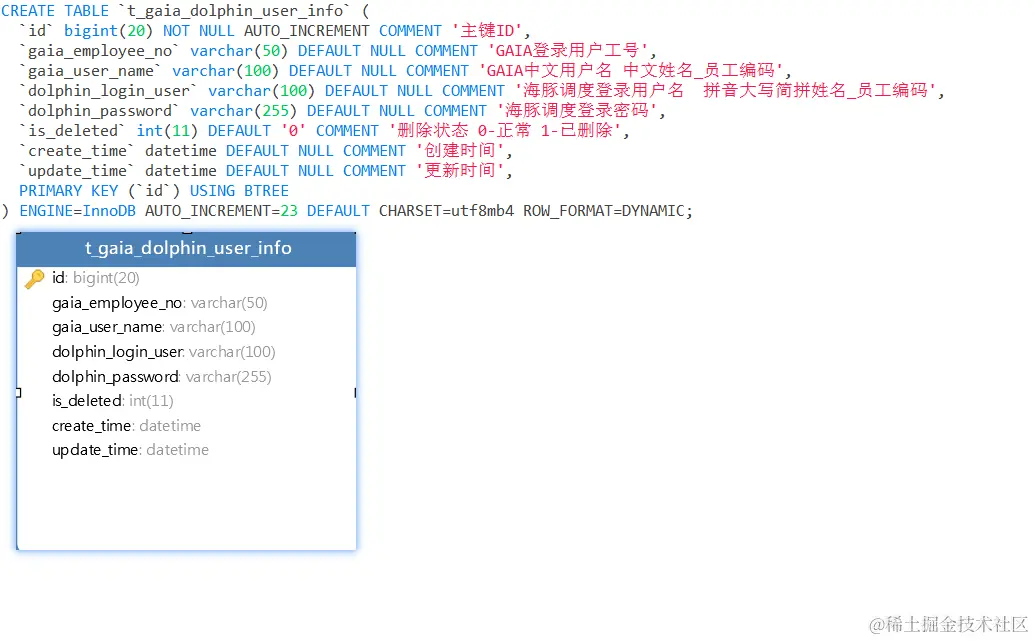The width and height of the screenshot is (1035, 641).
Task: Click `gaia_employee_no` column name in SQL code
Action: (x=100, y=51)
